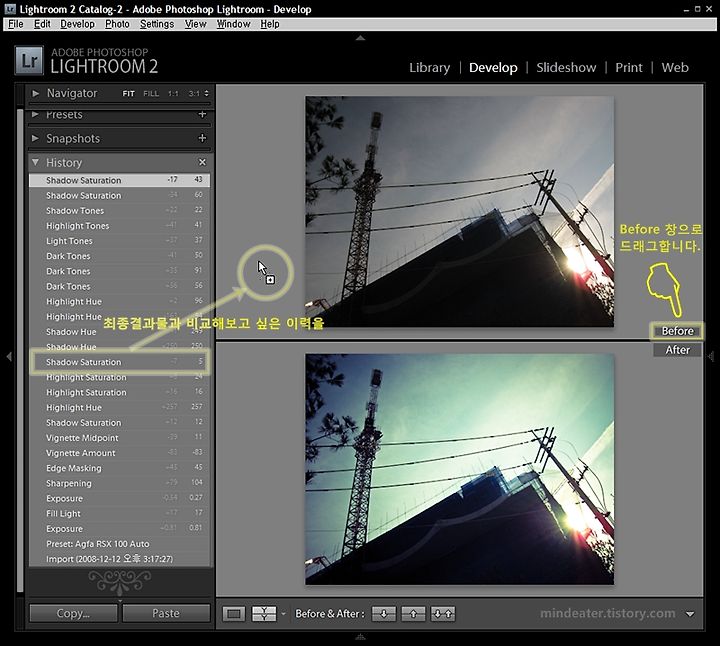Open the Help menu
This screenshot has width=720, height=646.
[x=270, y=24]
